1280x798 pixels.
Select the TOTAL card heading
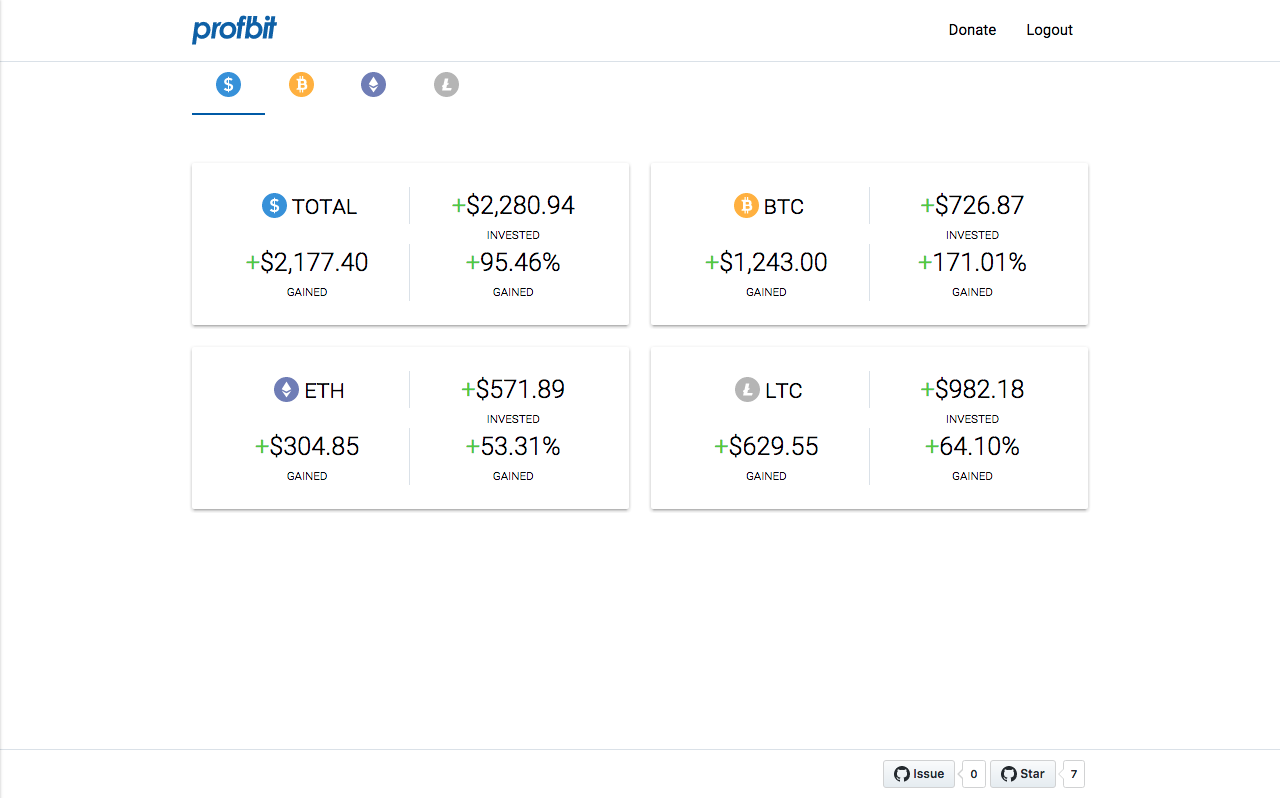pos(324,207)
